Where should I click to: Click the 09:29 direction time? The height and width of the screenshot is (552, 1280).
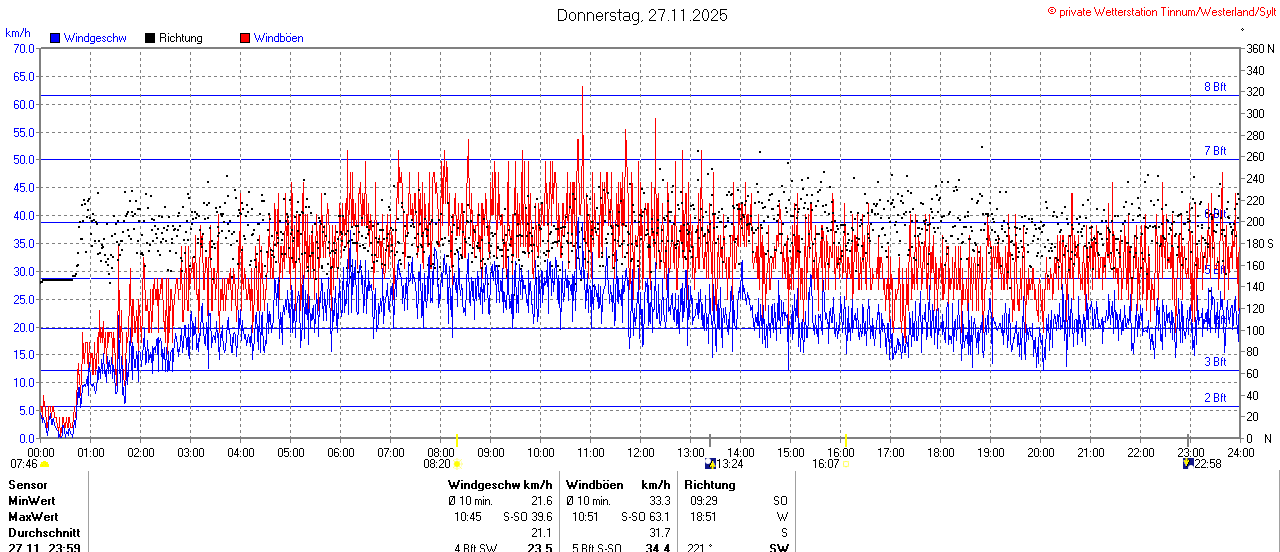704,501
